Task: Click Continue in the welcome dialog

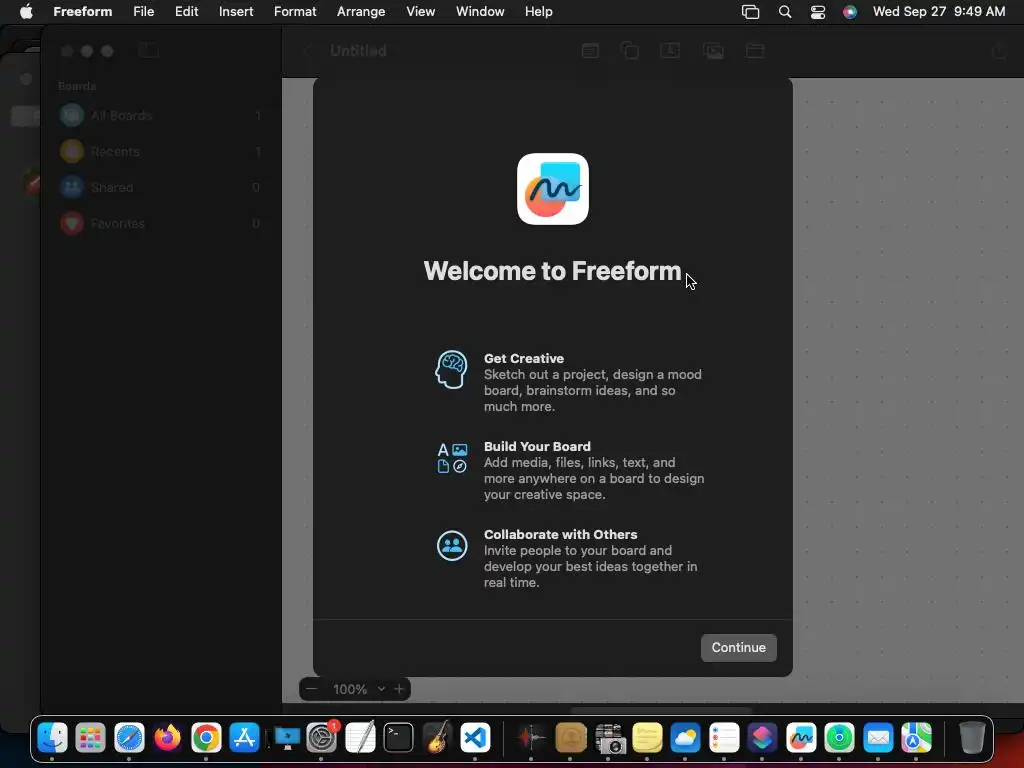Action: pos(739,647)
